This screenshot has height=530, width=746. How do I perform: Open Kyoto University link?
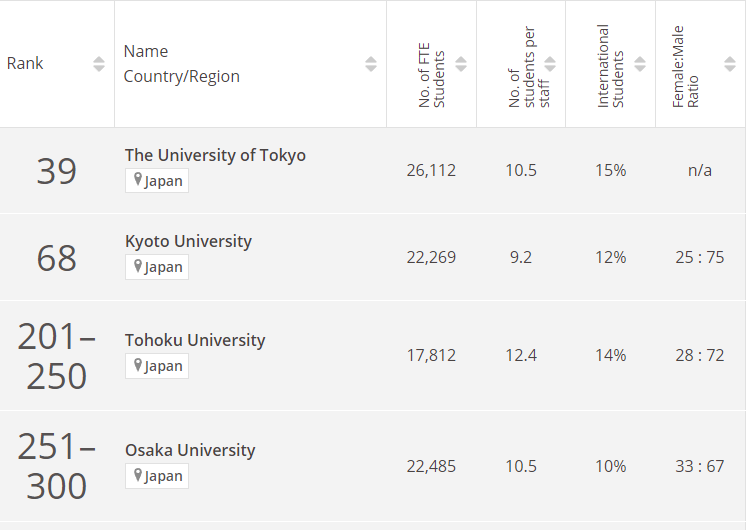click(188, 241)
